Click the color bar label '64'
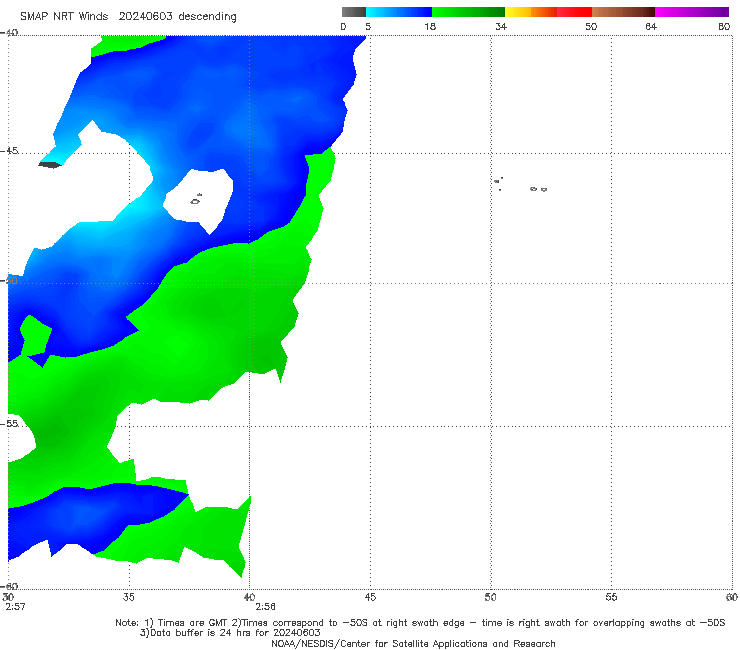This screenshot has height=650, width=740. point(651,26)
